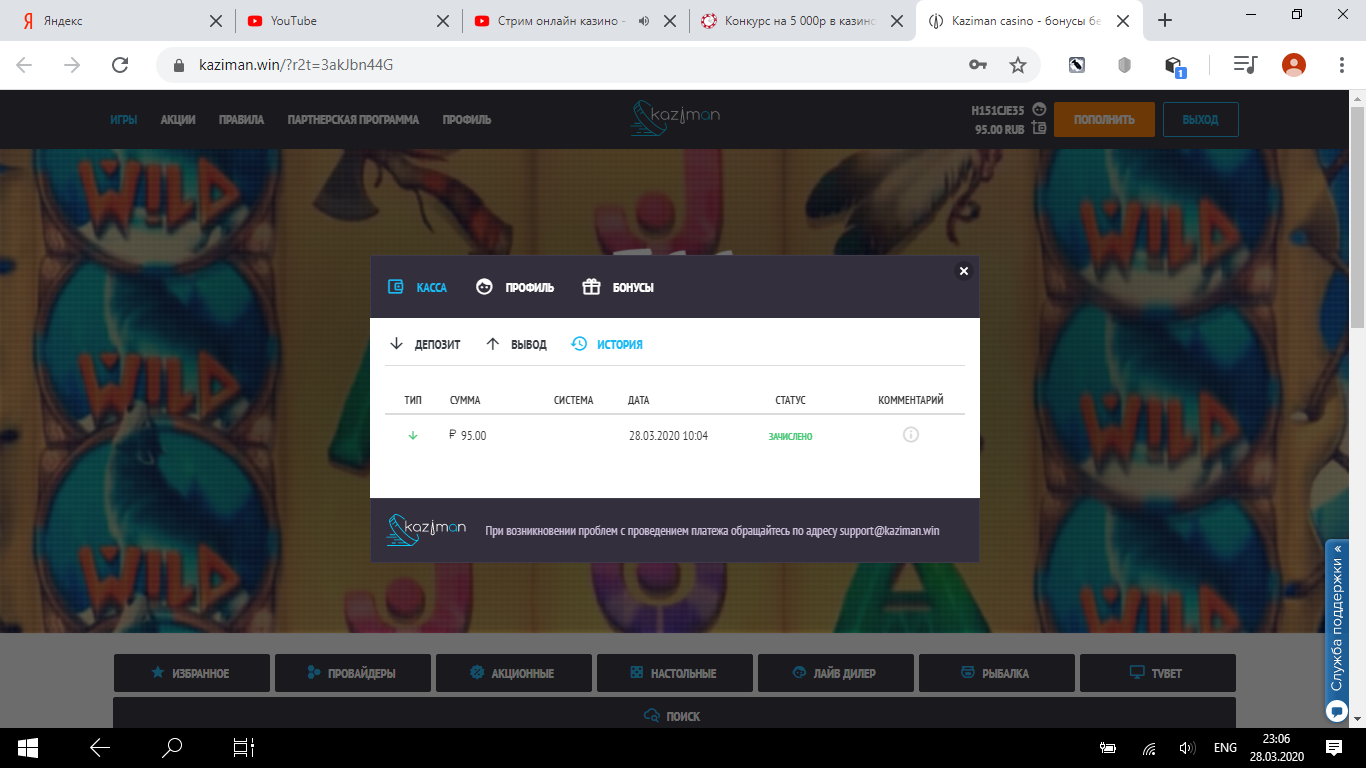Click the Выход logout button
The width and height of the screenshot is (1366, 768).
point(1200,119)
